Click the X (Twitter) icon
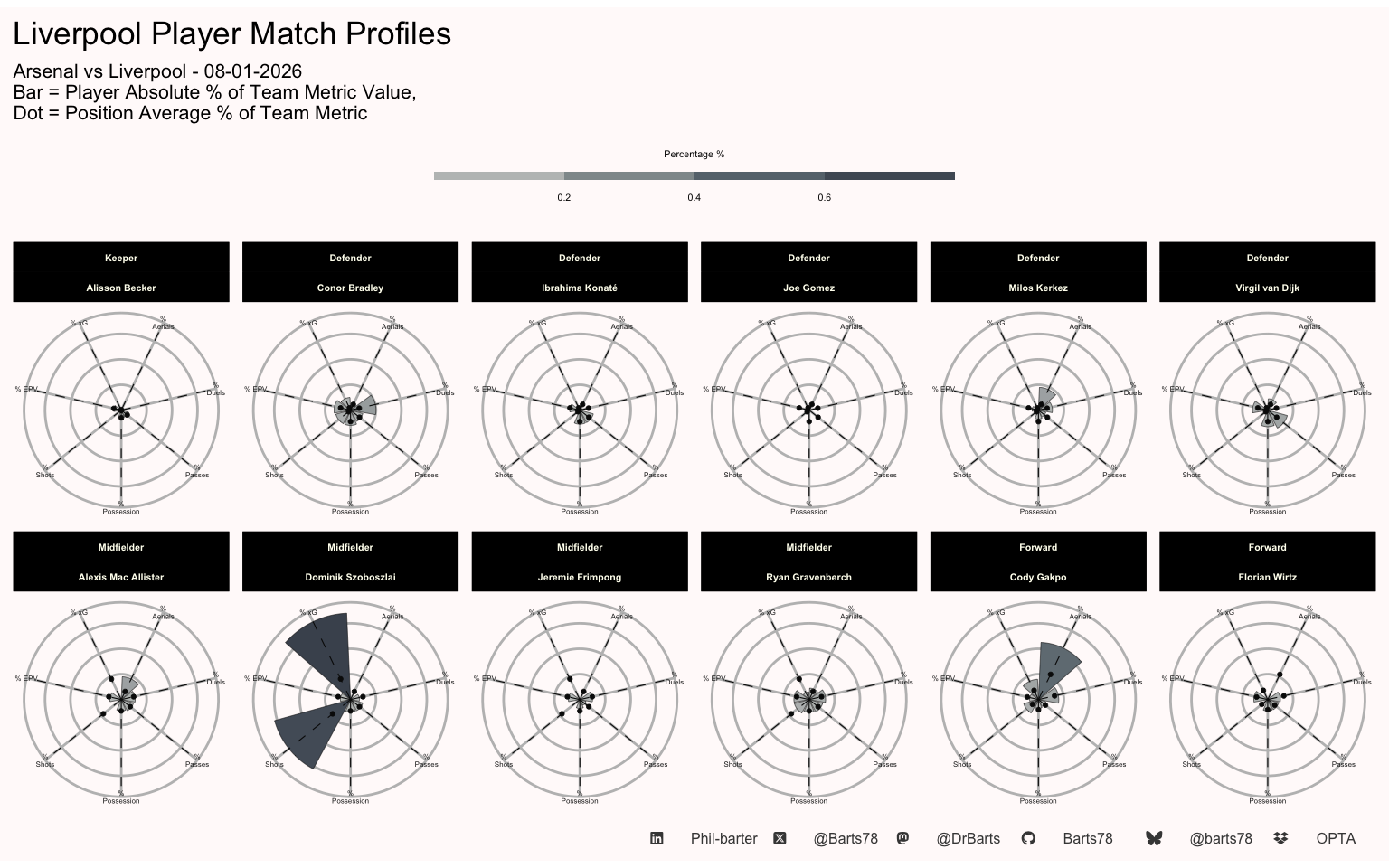The width and height of the screenshot is (1389, 868). (780, 838)
